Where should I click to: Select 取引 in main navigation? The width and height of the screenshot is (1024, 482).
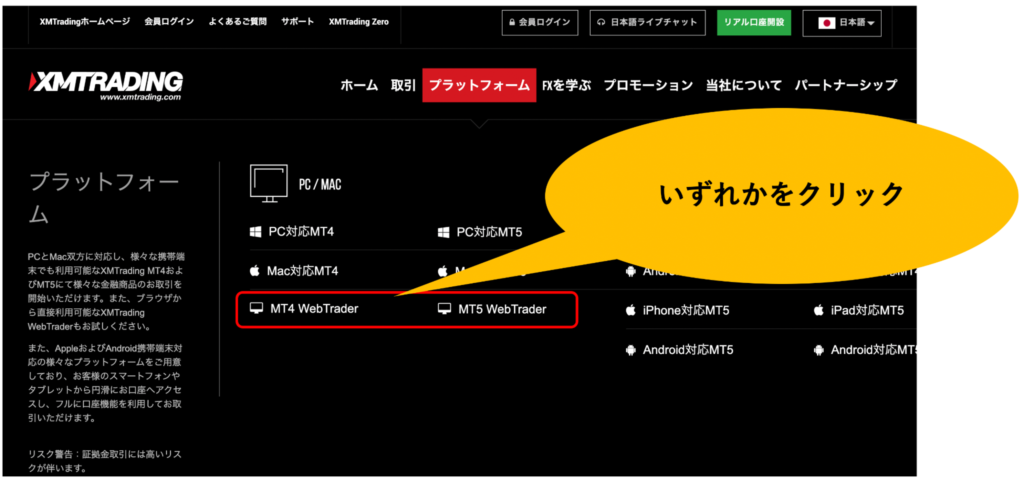(x=403, y=85)
